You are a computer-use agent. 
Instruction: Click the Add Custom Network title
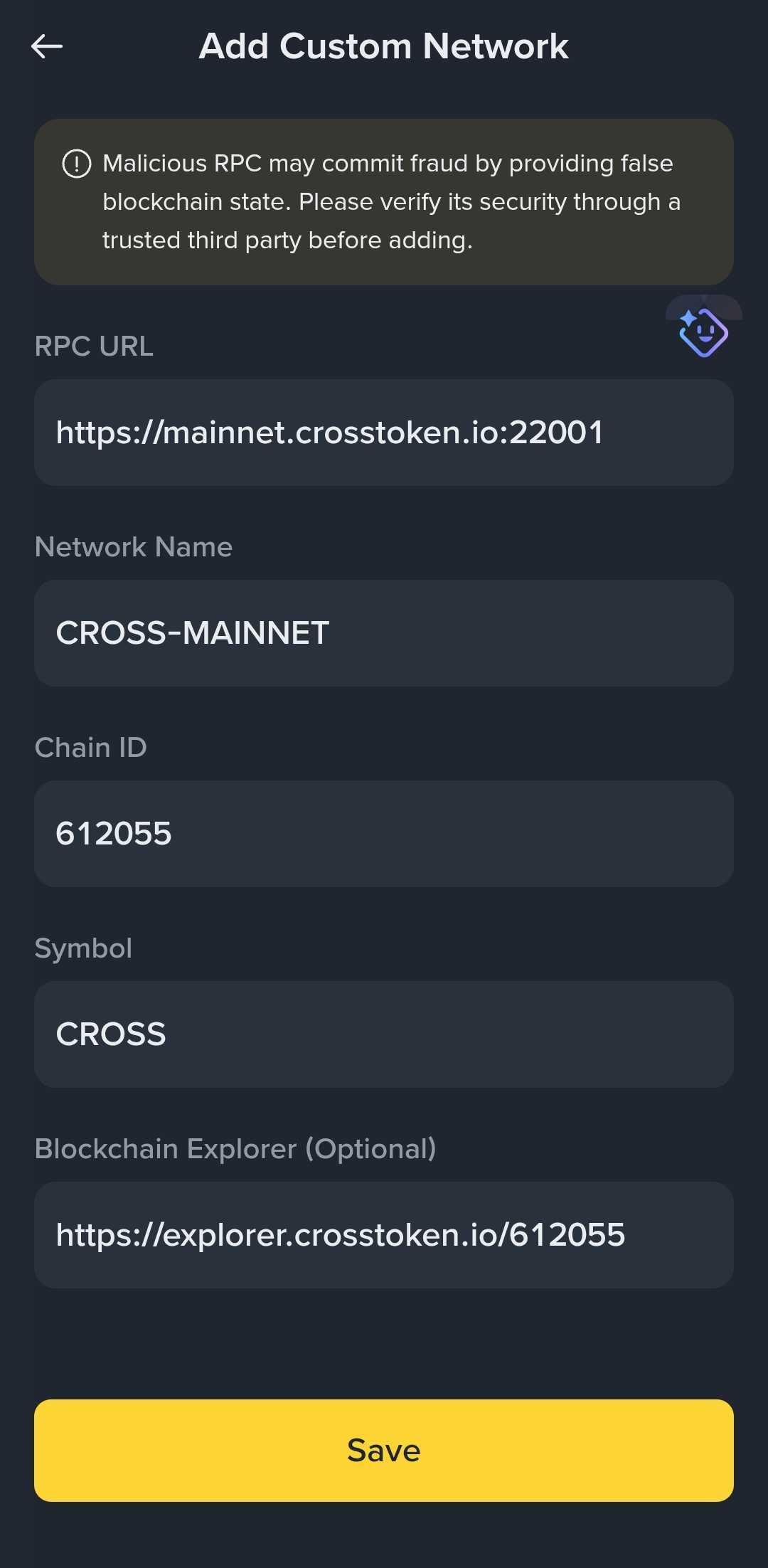pyautogui.click(x=384, y=46)
